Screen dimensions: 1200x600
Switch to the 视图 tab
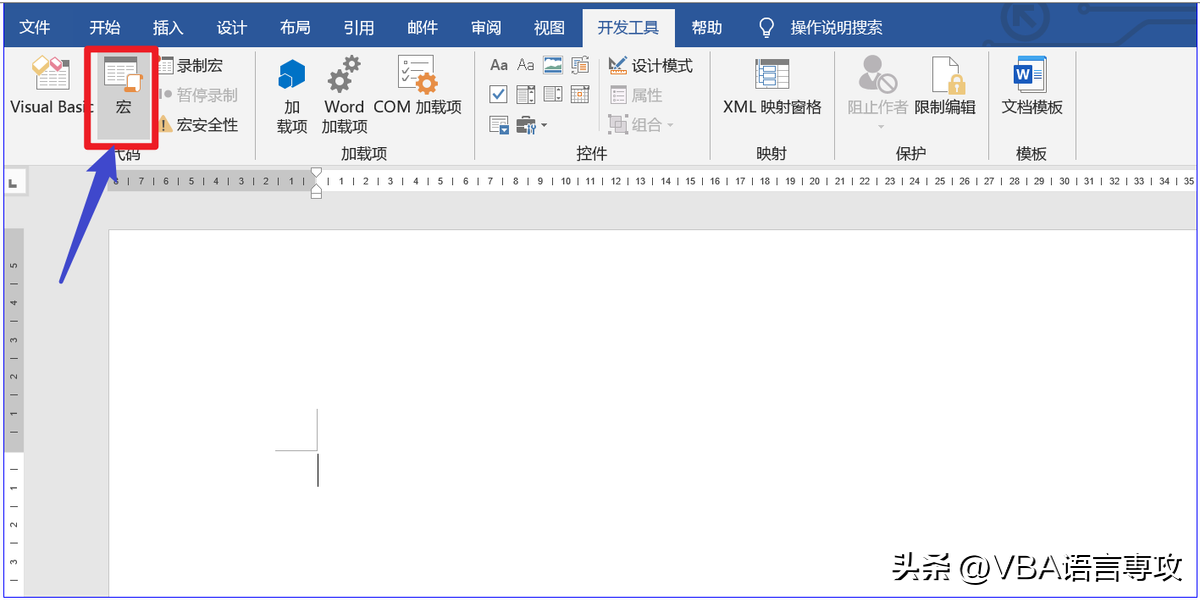click(x=549, y=27)
